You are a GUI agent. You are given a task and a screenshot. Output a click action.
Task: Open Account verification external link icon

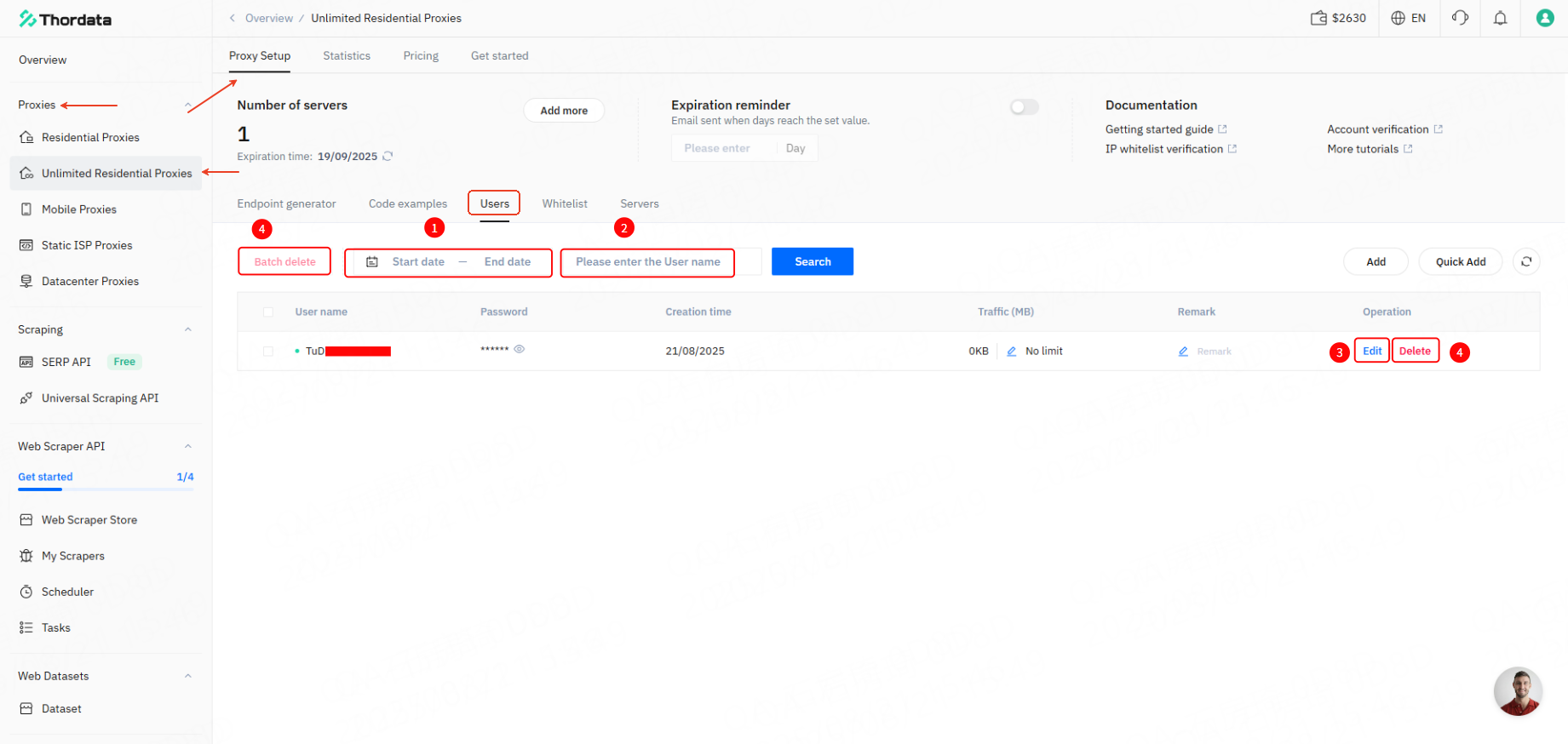pyautogui.click(x=1439, y=129)
